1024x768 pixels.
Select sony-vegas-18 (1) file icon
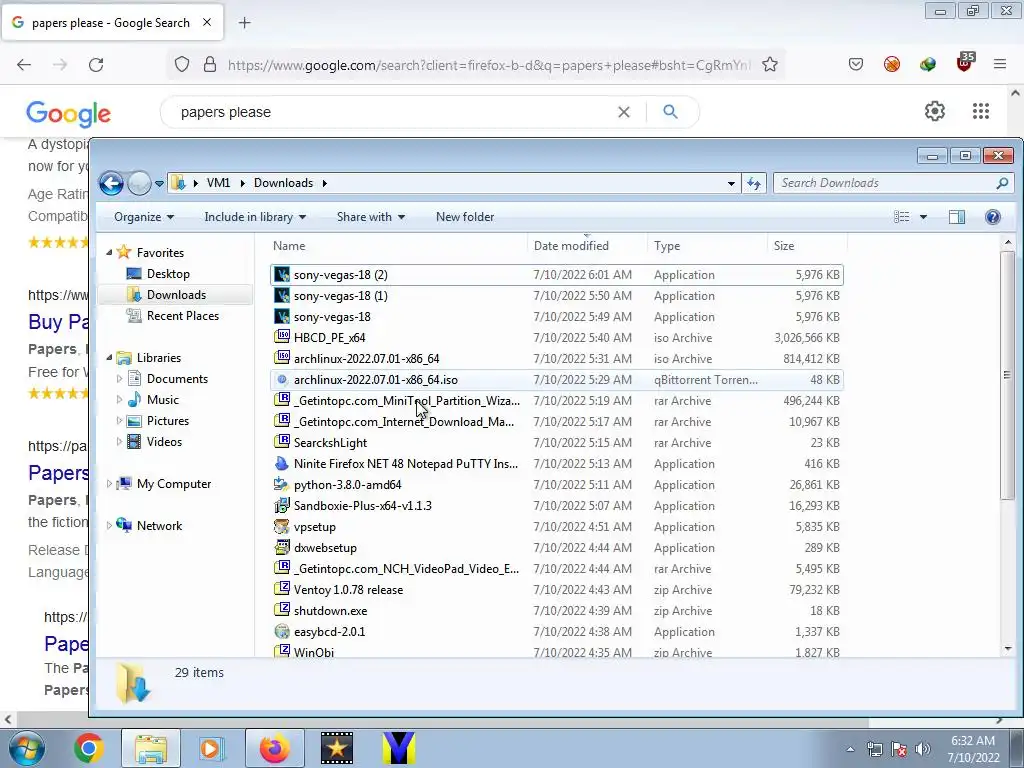[281, 296]
